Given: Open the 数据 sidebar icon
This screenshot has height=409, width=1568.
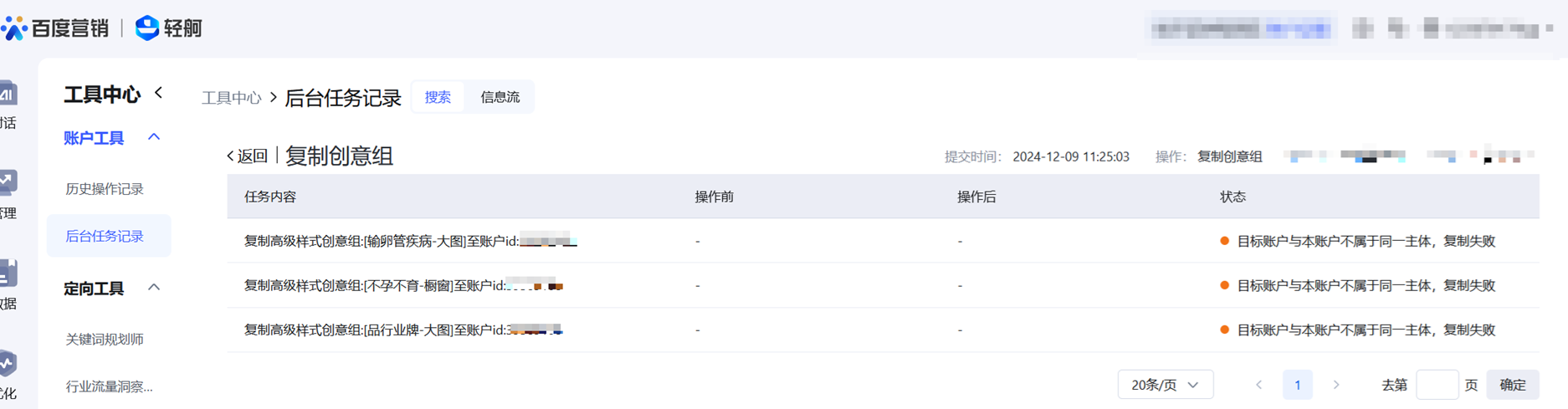Looking at the screenshot, I should point(8,274).
